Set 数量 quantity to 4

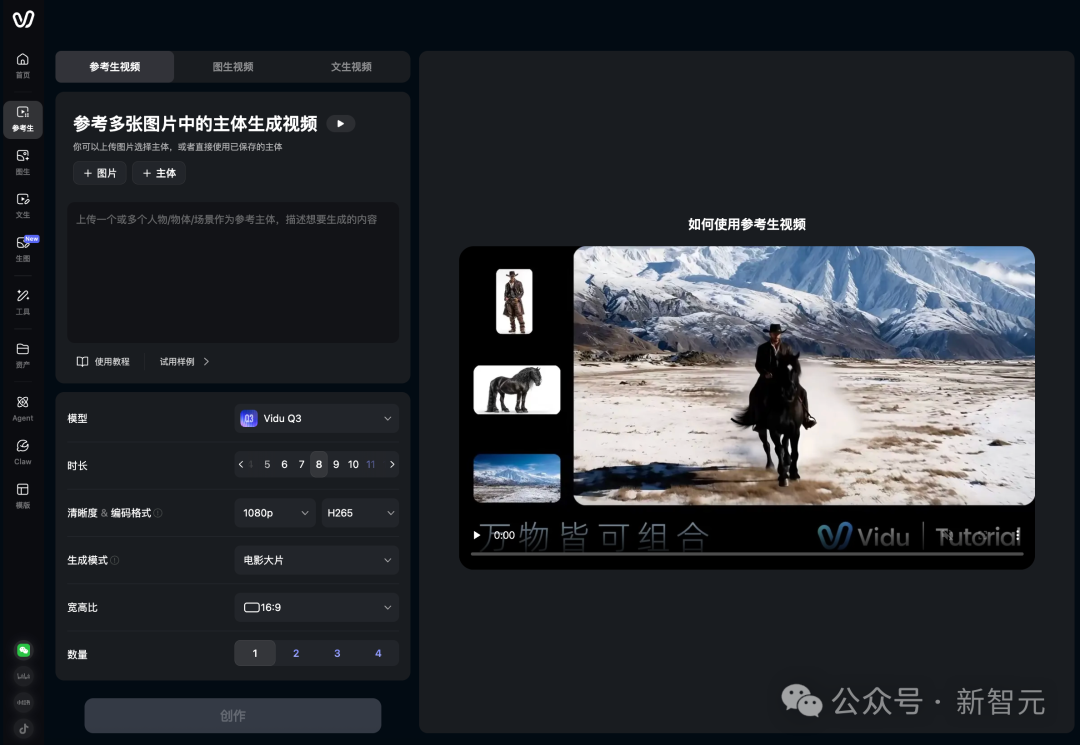pyautogui.click(x=378, y=653)
